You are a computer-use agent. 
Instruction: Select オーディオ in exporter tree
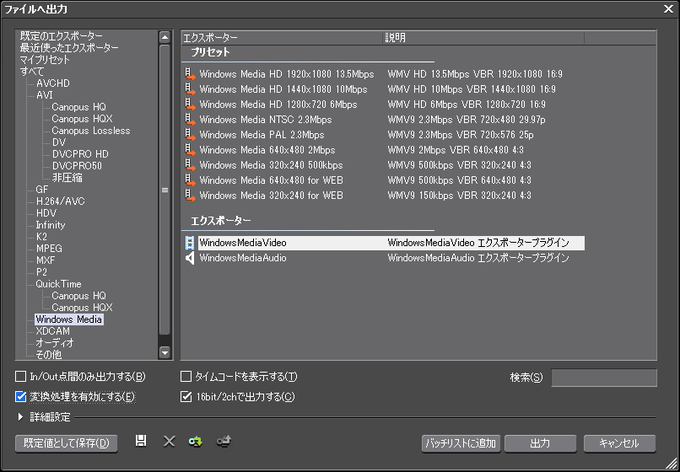[55, 343]
